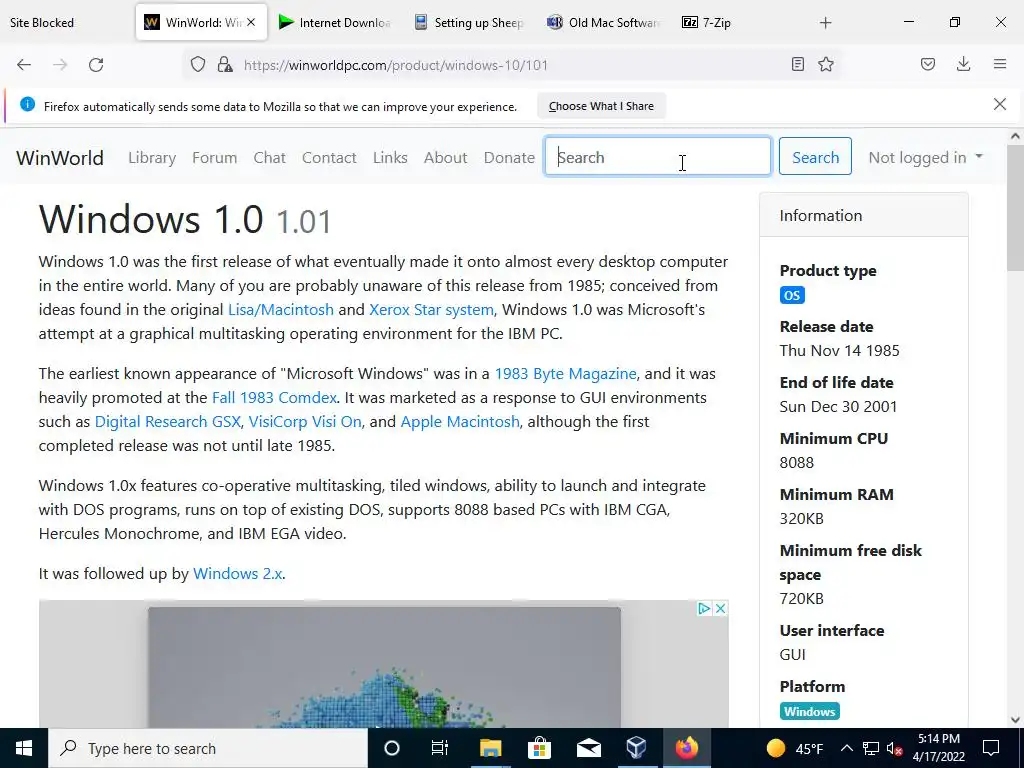The image size is (1024, 768).
Task: Open the Mail app on taskbar
Action: [x=588, y=748]
